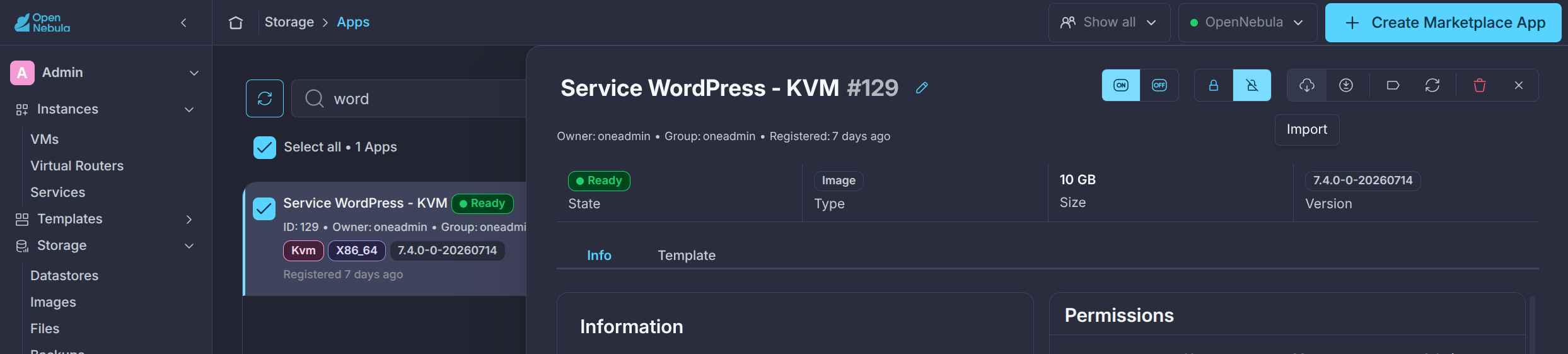Screen dimensions: 1568x354
Task: Expand the Admin menu chevron
Action: (194, 73)
